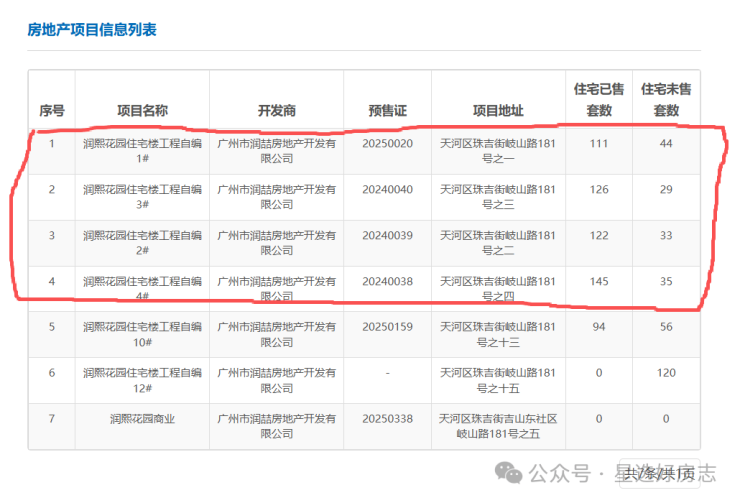Click the 序号 column header

tap(51, 110)
